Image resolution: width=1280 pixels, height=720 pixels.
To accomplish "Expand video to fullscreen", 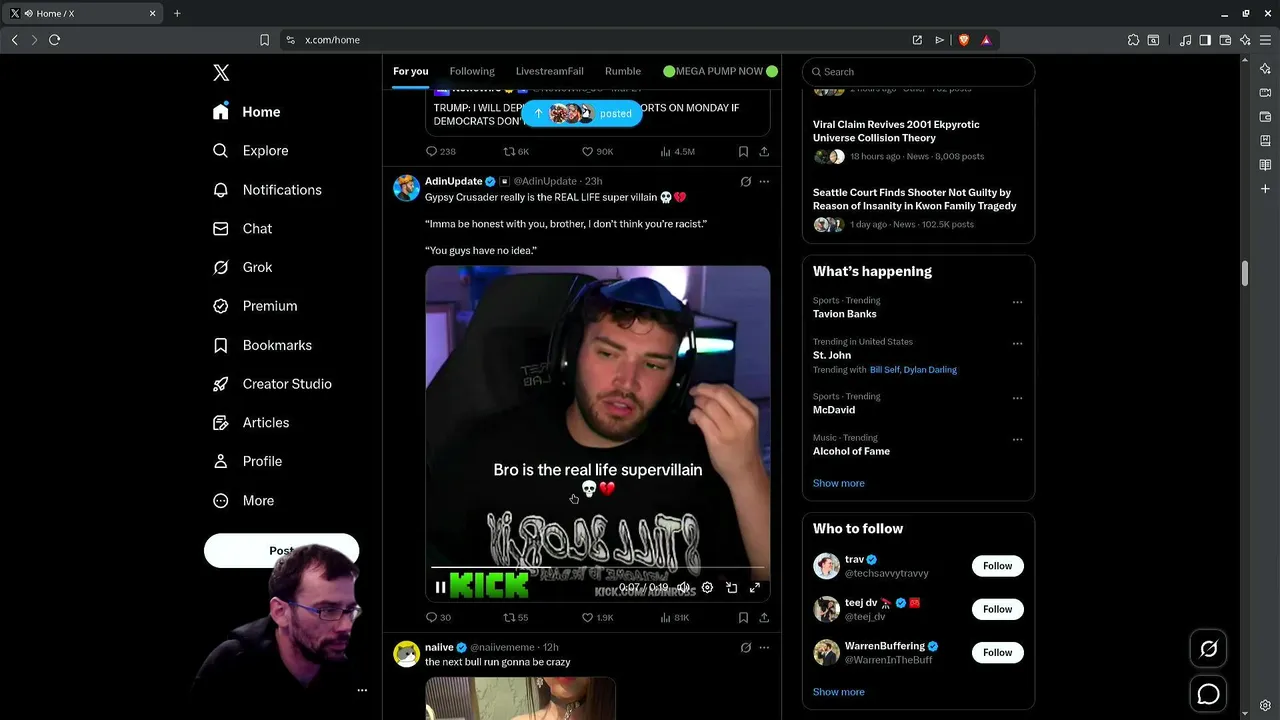I will click(x=755, y=588).
